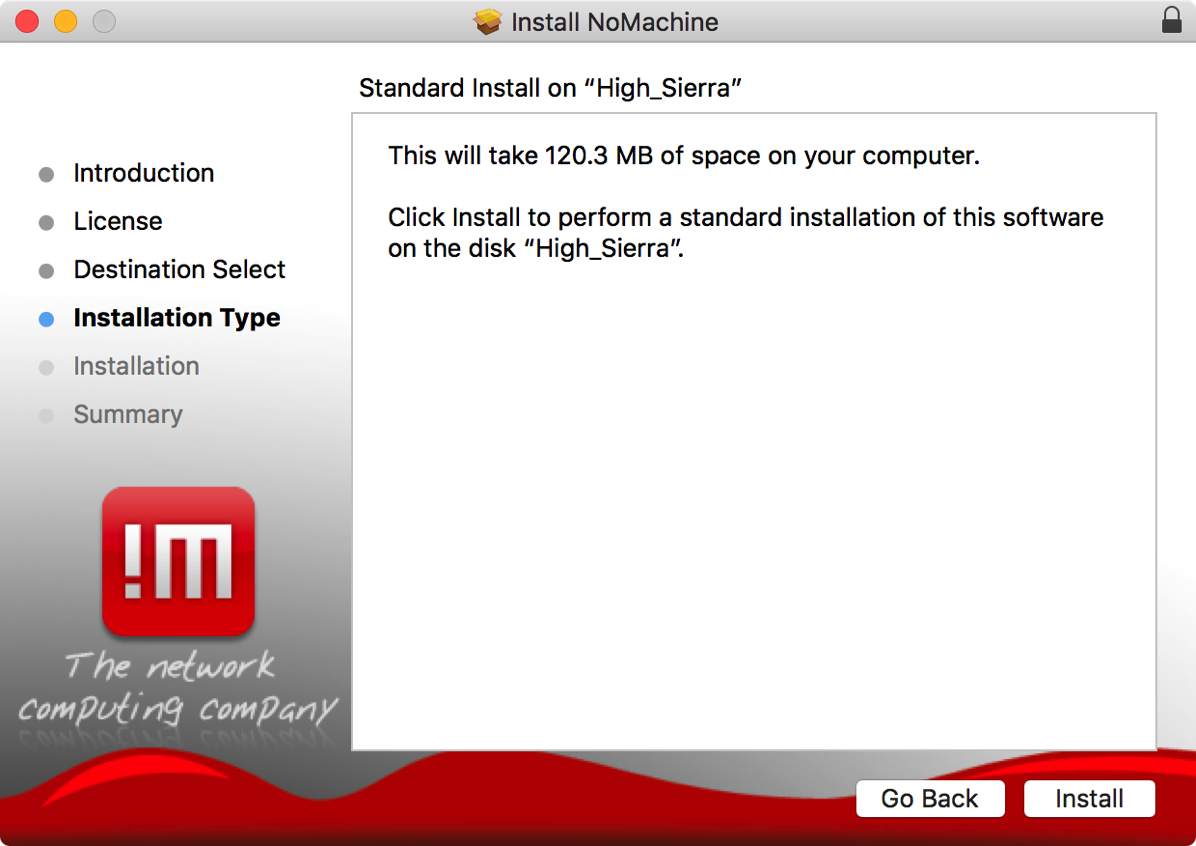
Task: Click the bullet beside Introduction
Action: click(x=47, y=175)
